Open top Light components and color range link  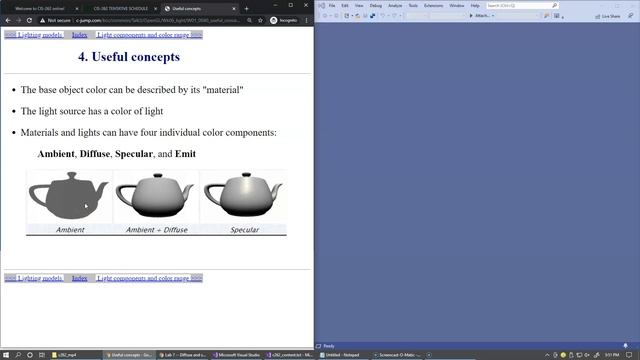149,35
